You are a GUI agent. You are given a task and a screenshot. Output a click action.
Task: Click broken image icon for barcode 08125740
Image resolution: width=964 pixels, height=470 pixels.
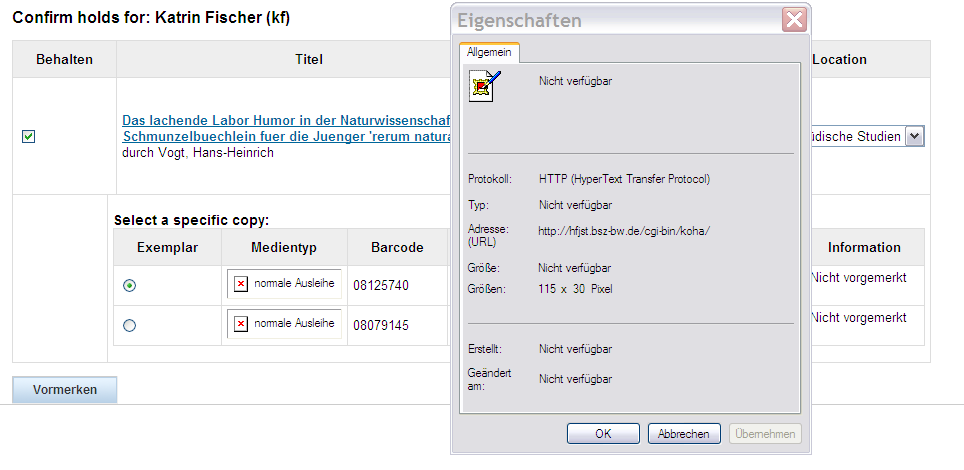click(241, 284)
